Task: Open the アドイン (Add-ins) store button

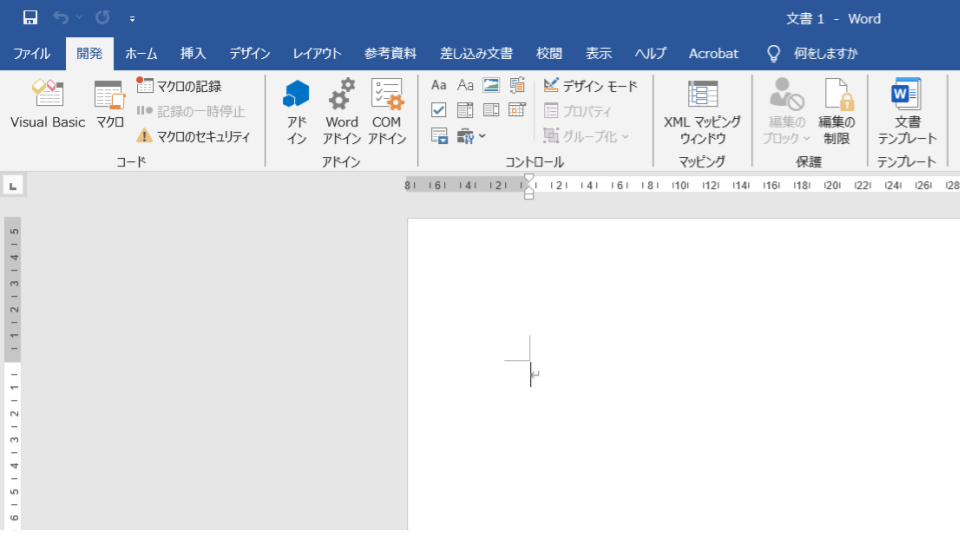Action: [x=296, y=111]
